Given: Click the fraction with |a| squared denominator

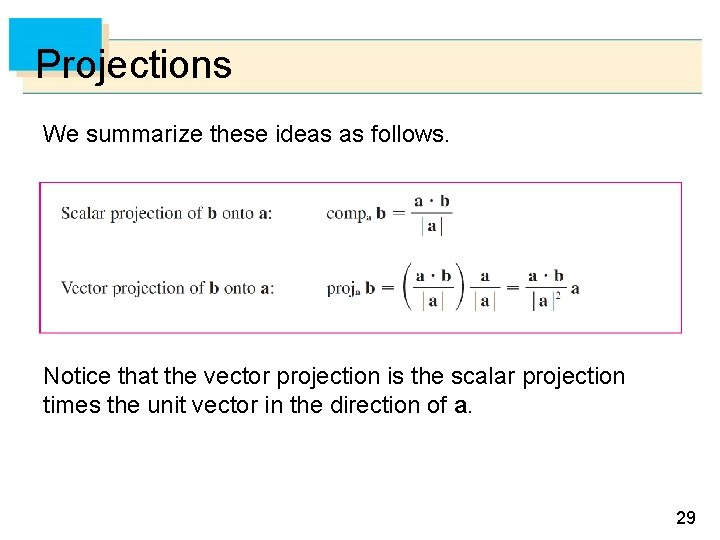Looking at the screenshot, I should coord(545,287).
